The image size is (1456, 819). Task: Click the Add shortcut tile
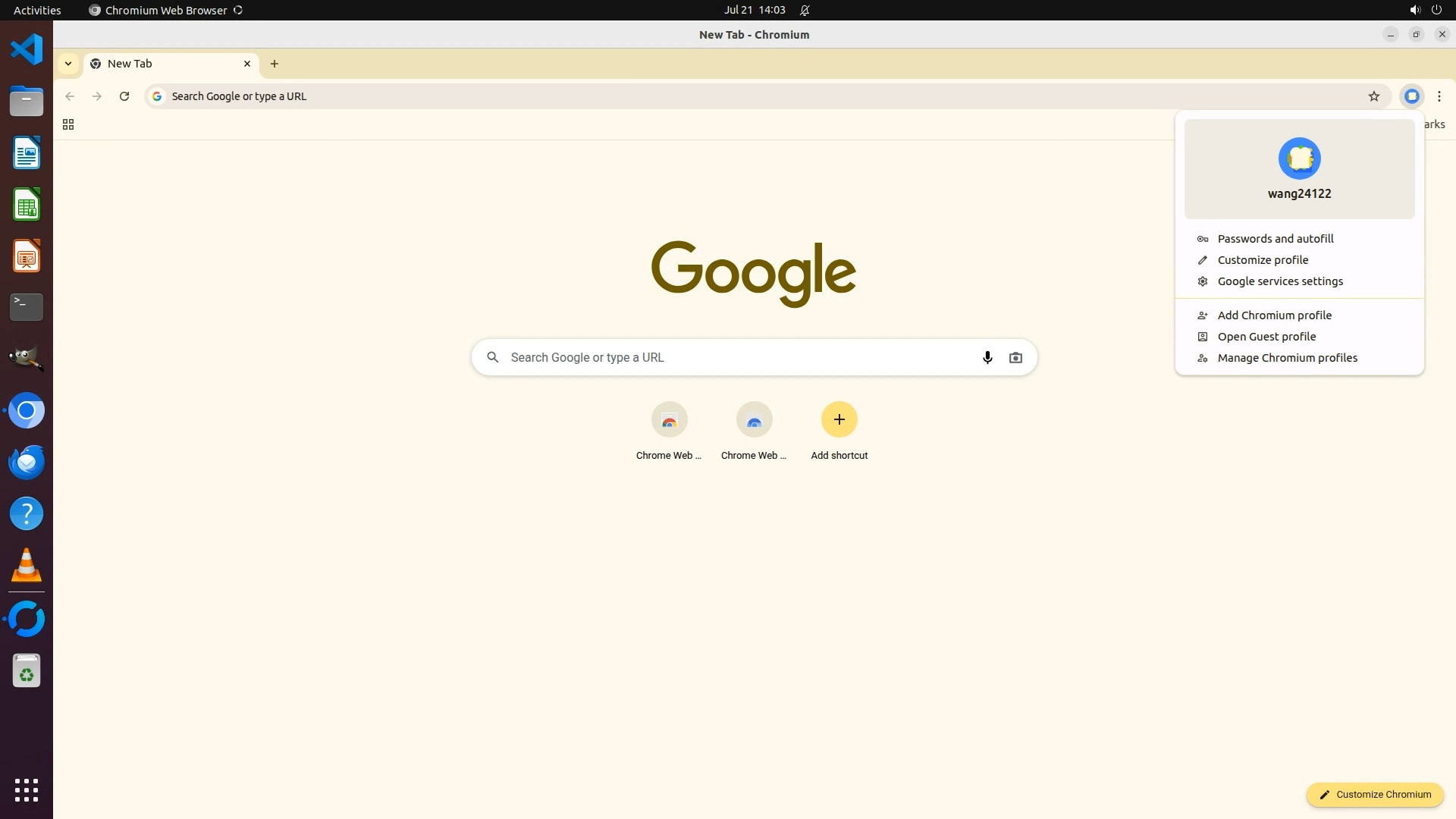point(839,419)
